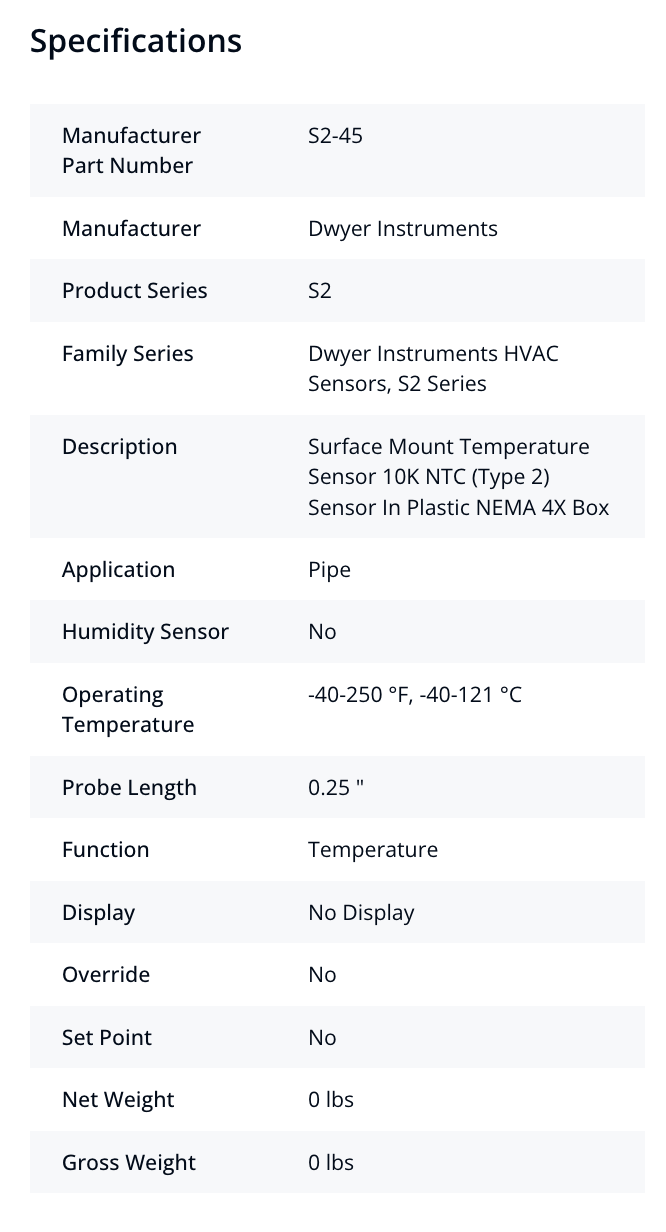Click the S2 product series value
Screen dimensions: 666x1232
point(320,291)
